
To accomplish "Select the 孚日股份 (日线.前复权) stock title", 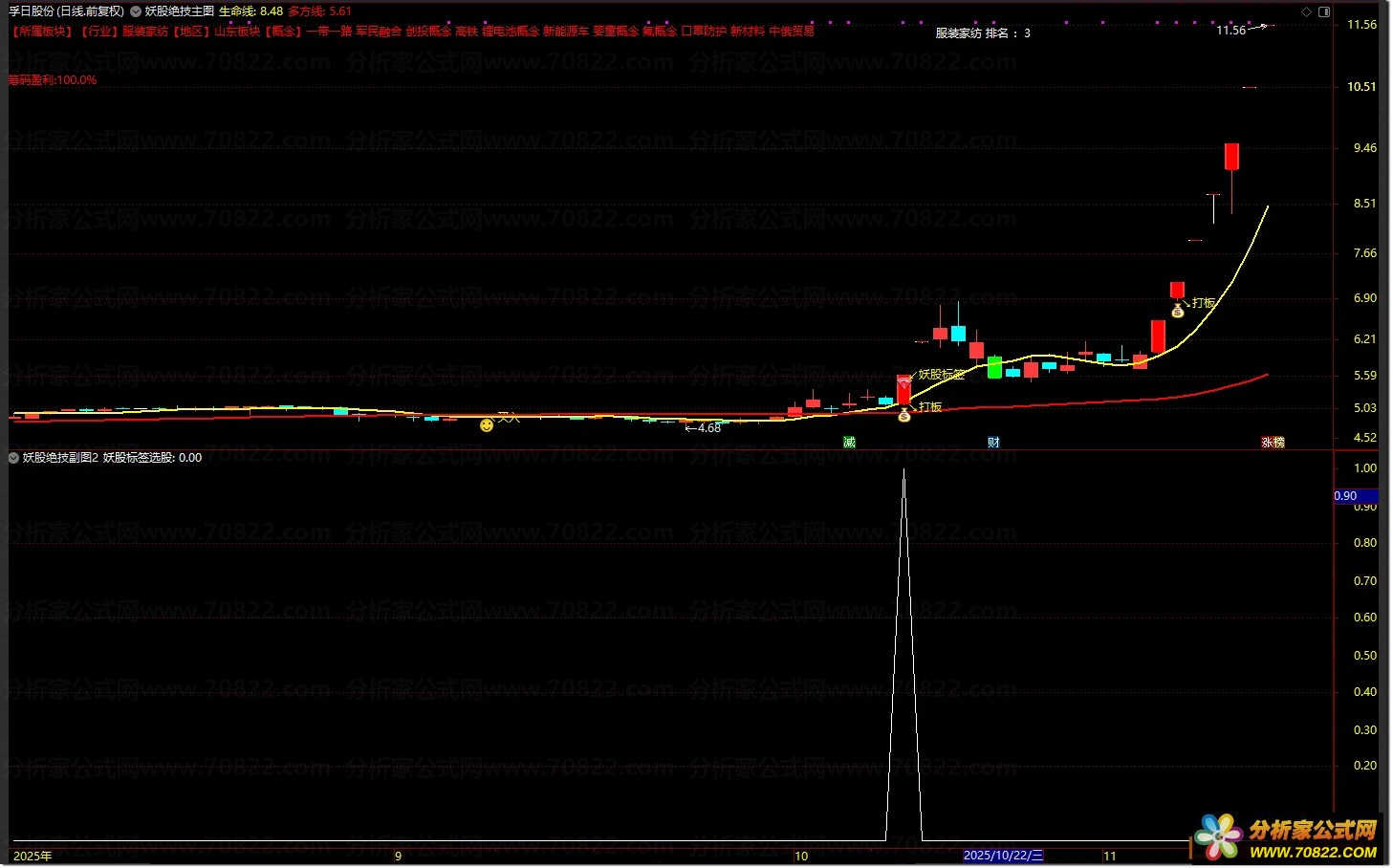I will (x=67, y=11).
